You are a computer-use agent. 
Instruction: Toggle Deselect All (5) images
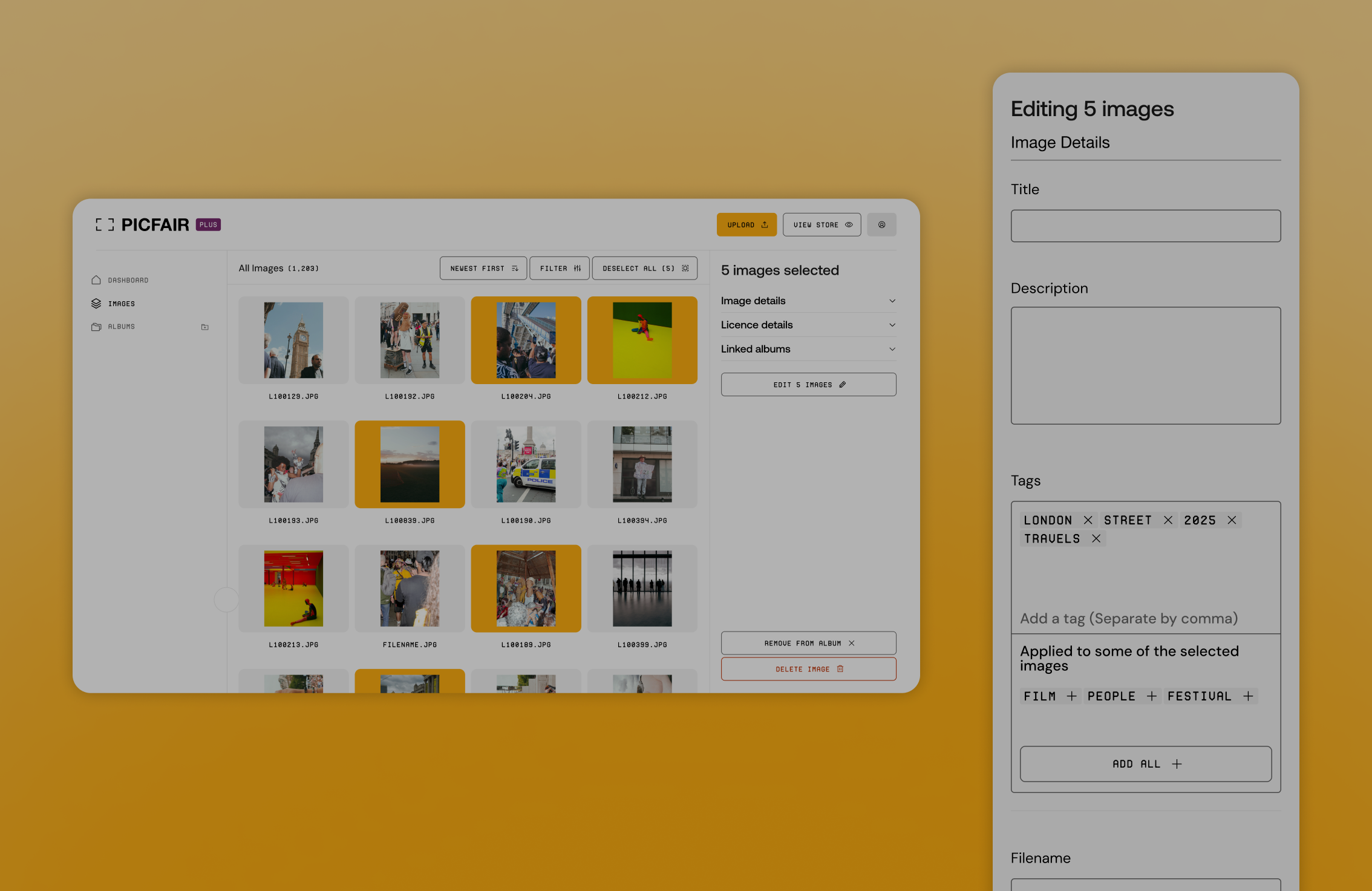[x=644, y=268]
